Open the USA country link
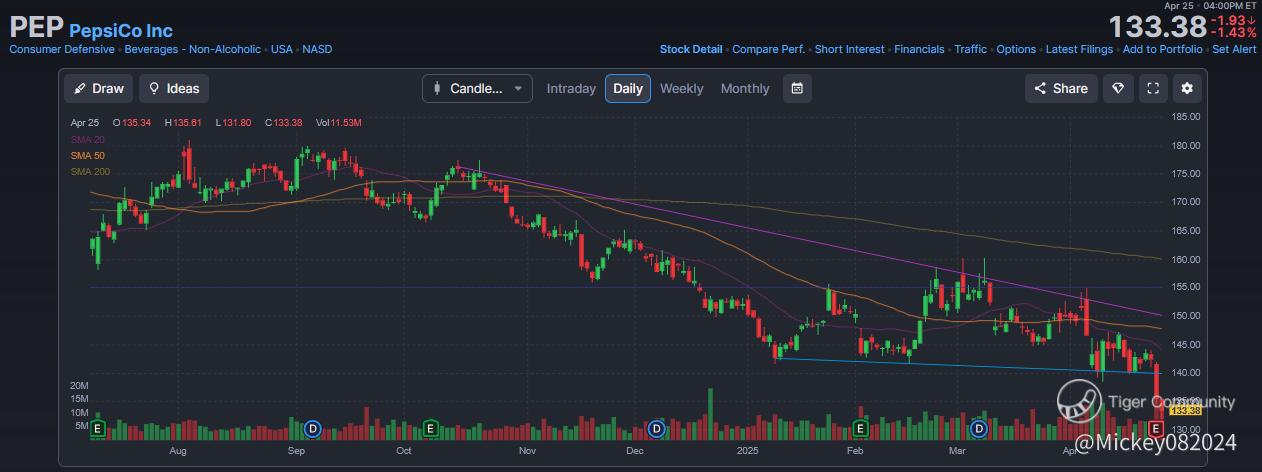The image size is (1262, 472). click(282, 49)
